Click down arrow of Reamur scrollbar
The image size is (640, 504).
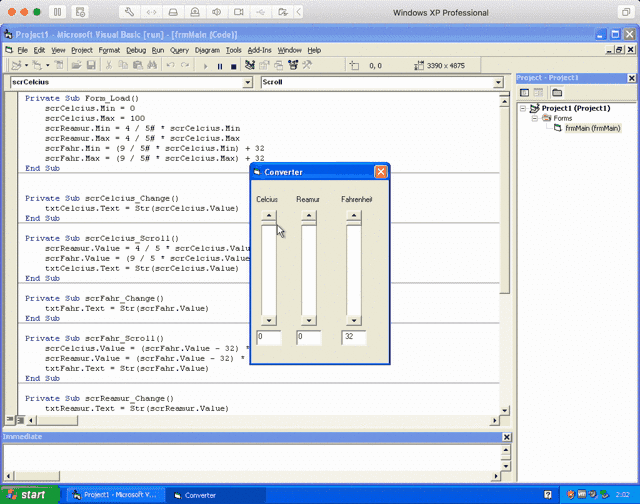pyautogui.click(x=309, y=320)
